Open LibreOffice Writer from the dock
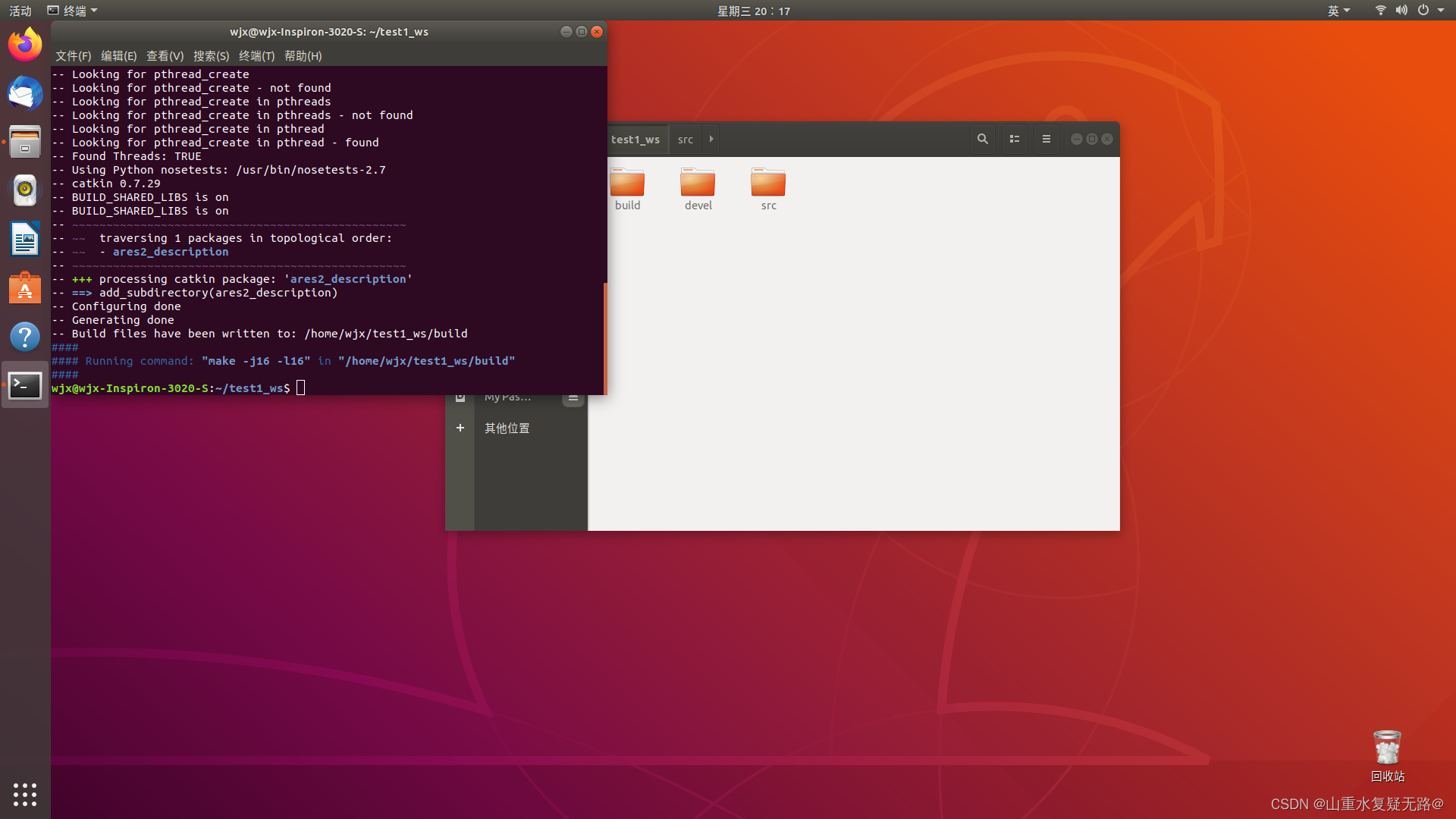 (x=25, y=239)
